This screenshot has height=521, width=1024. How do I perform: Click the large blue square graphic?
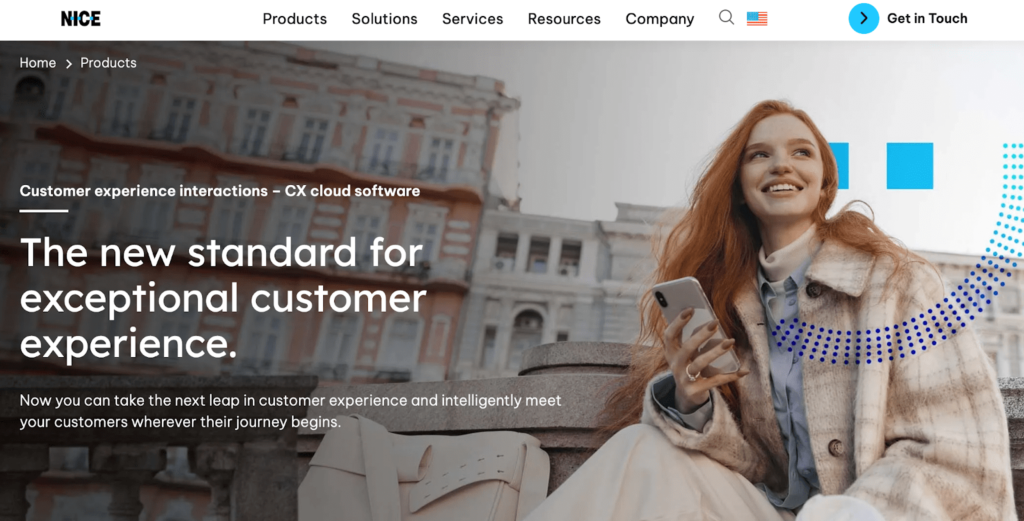(x=910, y=166)
